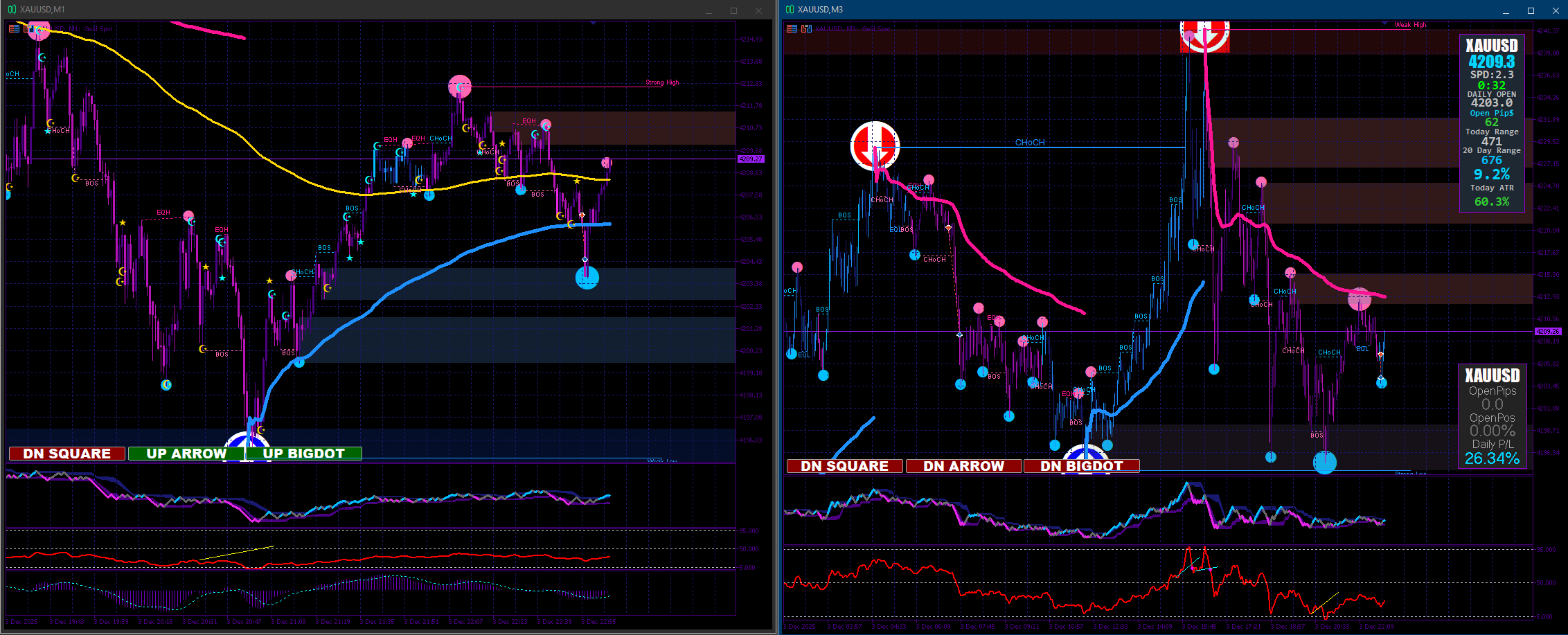Click the 9.2% percentage in info panel
The height and width of the screenshot is (635, 1568).
tap(1492, 174)
